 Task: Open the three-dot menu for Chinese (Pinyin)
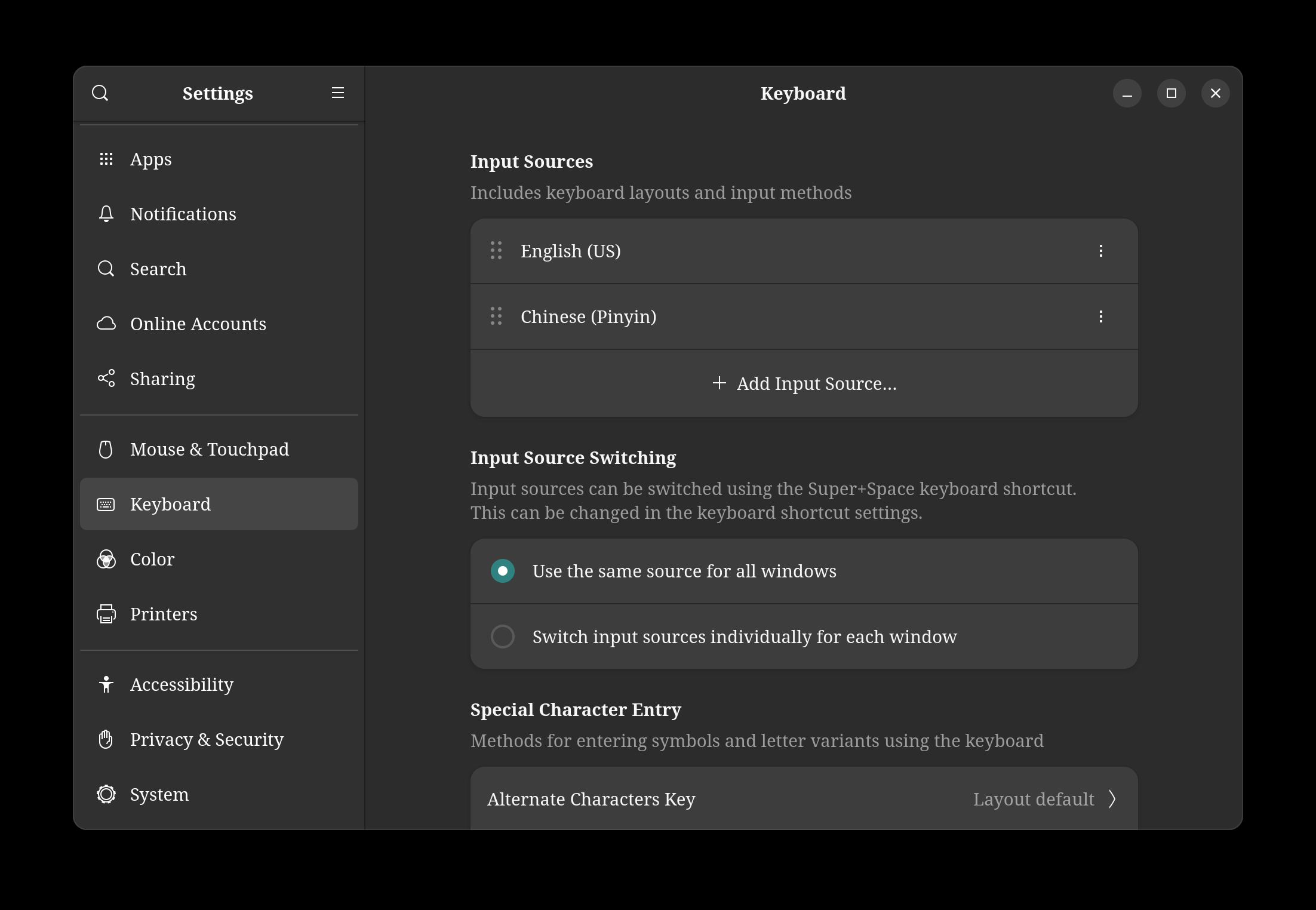1100,316
